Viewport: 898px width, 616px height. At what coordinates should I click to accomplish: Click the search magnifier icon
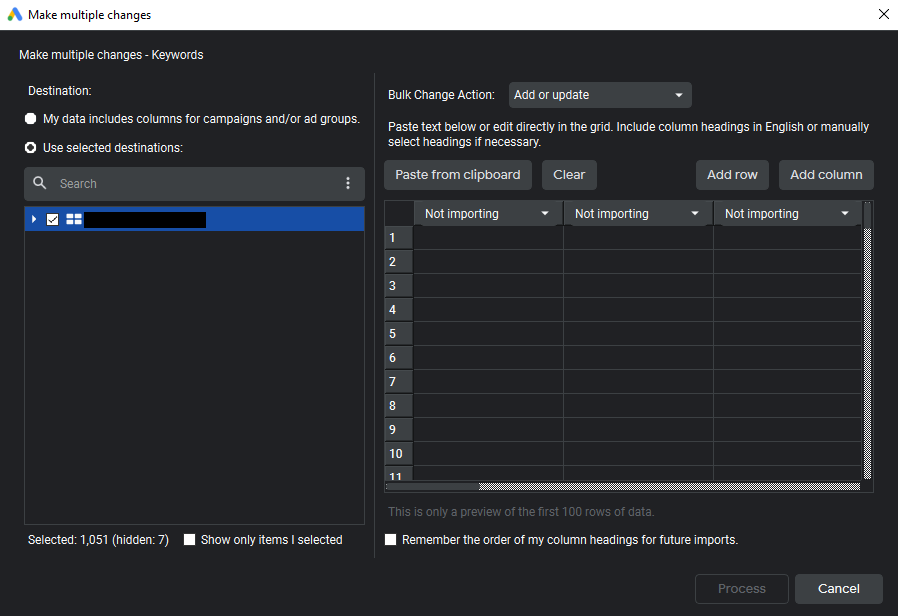[x=40, y=184]
